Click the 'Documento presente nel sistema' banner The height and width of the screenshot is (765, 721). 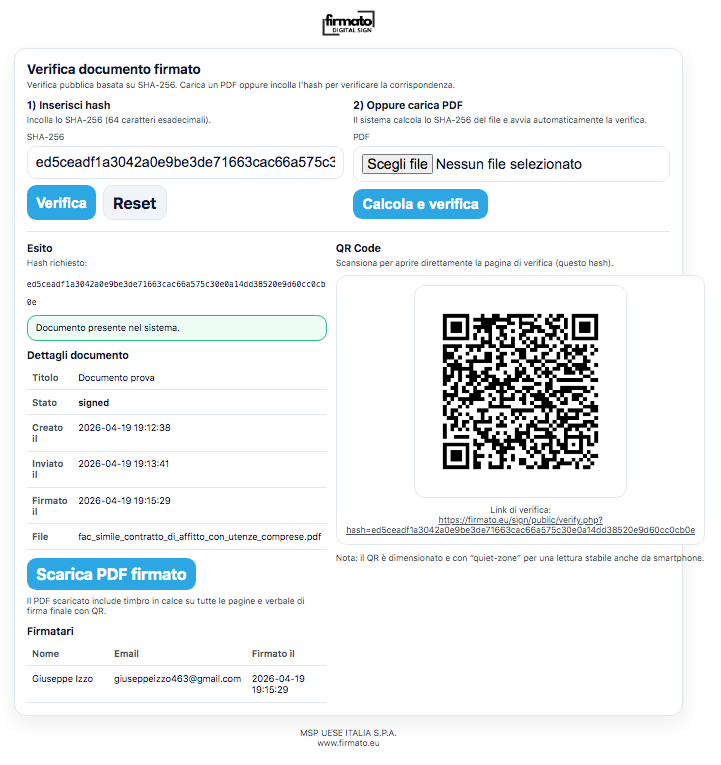pyautogui.click(x=176, y=328)
